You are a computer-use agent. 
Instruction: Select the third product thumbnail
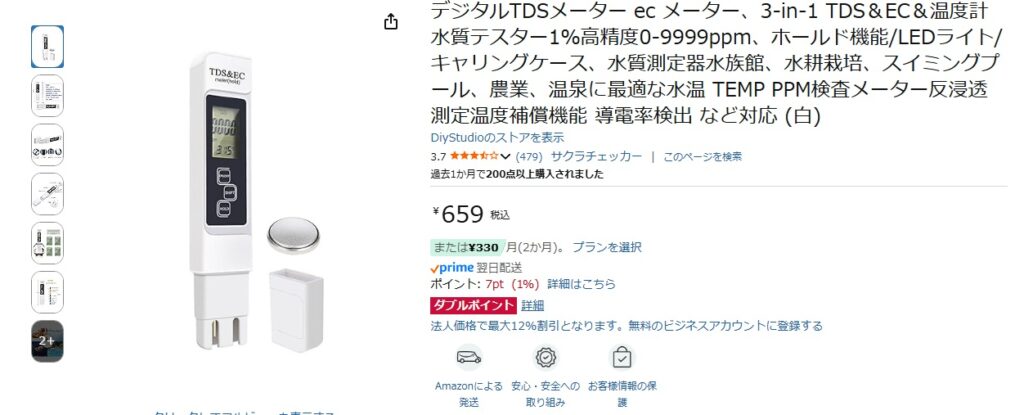click(x=47, y=144)
